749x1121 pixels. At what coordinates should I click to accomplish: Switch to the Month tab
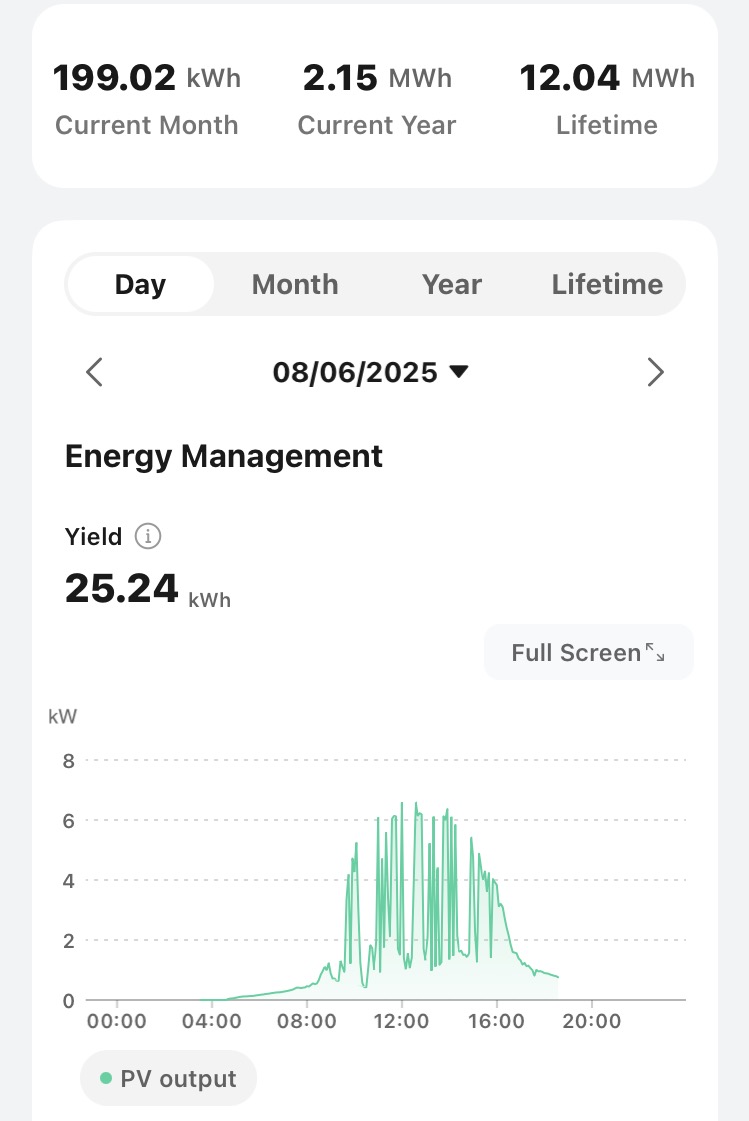click(295, 284)
